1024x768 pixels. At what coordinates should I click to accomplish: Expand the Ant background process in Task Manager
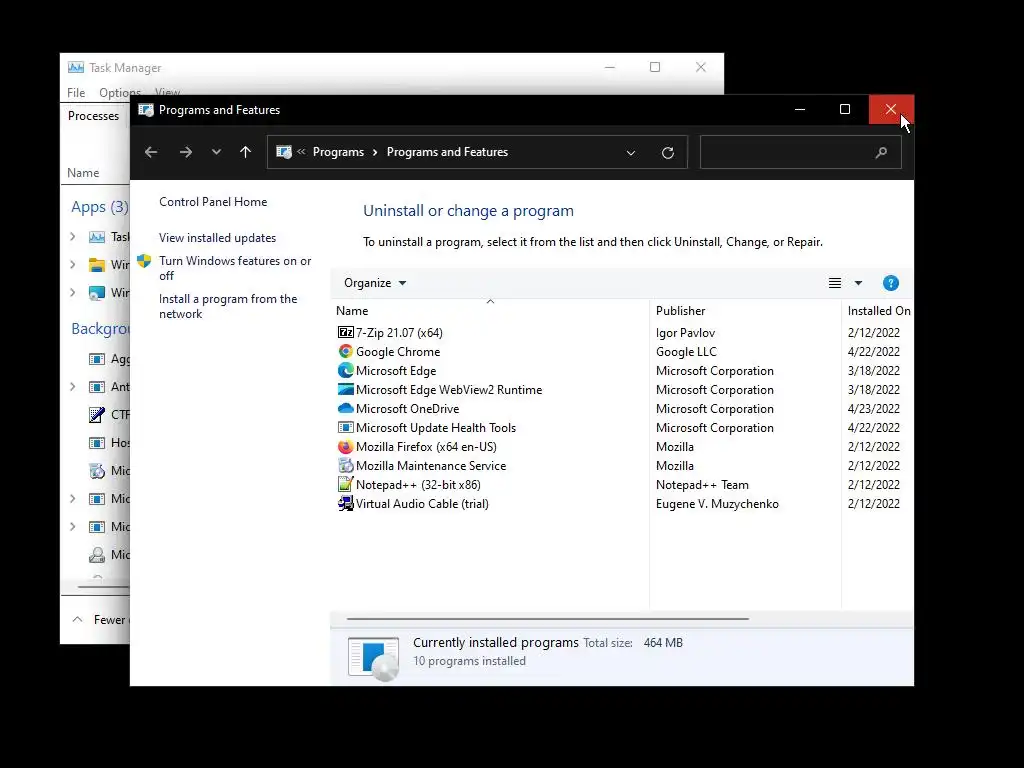coord(72,387)
